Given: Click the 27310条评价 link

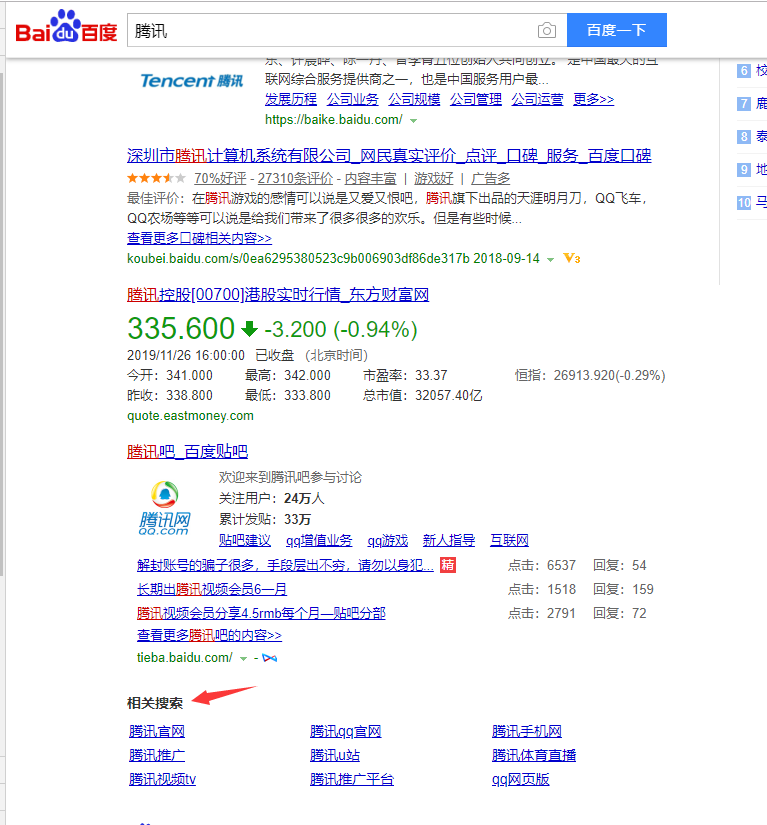Looking at the screenshot, I should click(x=295, y=178).
